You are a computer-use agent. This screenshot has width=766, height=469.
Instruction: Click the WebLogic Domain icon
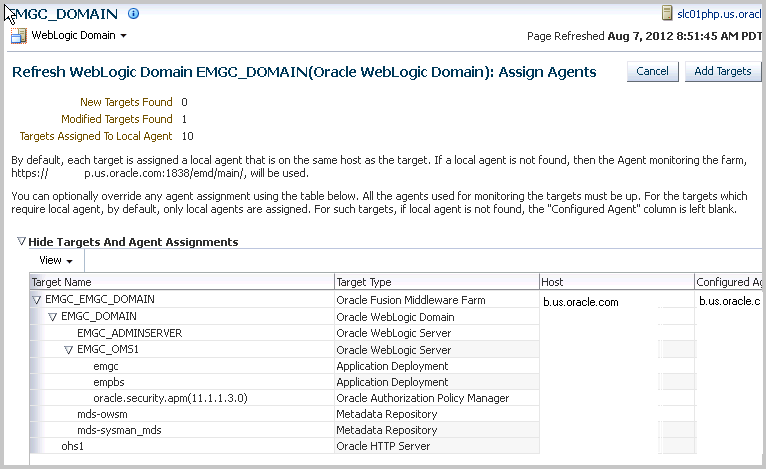click(x=19, y=36)
